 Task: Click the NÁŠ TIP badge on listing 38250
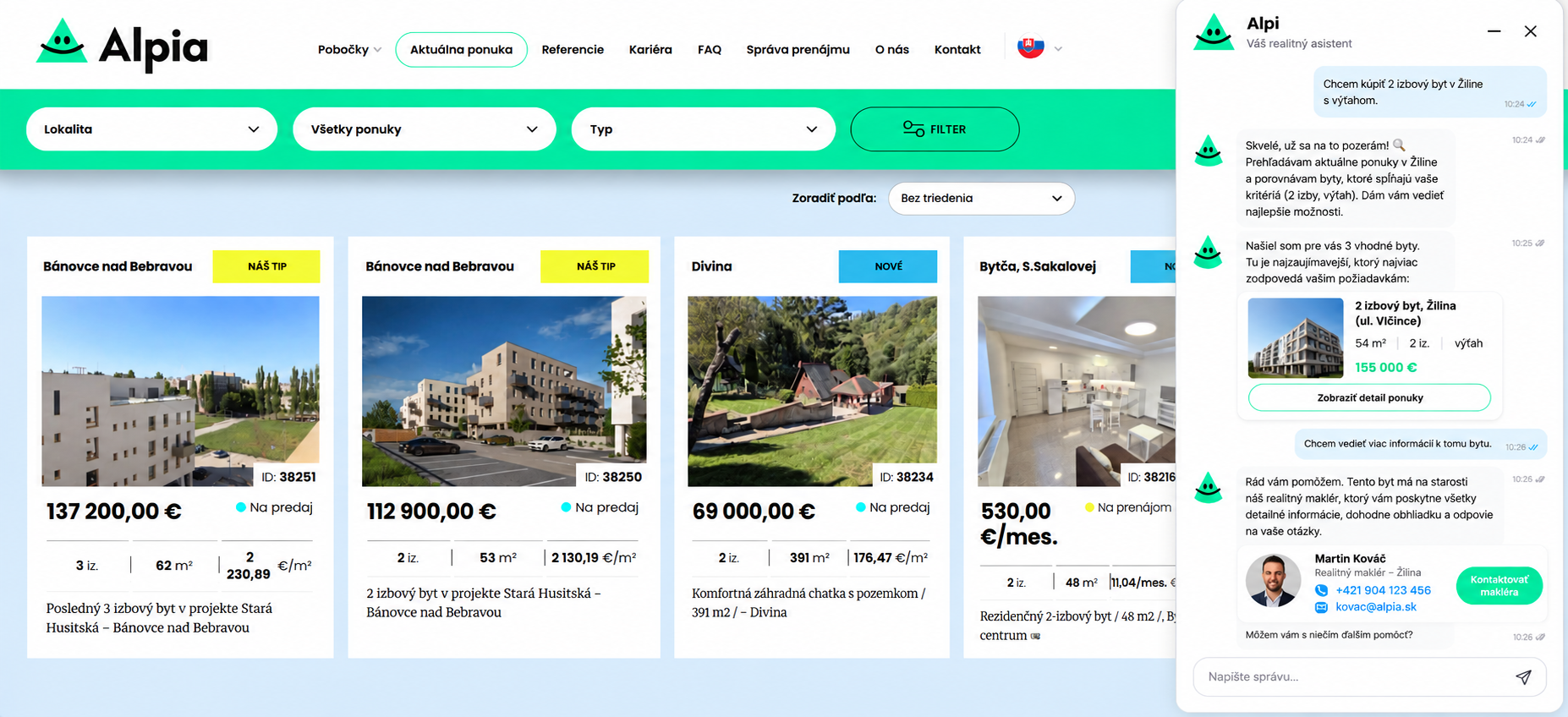tap(595, 265)
